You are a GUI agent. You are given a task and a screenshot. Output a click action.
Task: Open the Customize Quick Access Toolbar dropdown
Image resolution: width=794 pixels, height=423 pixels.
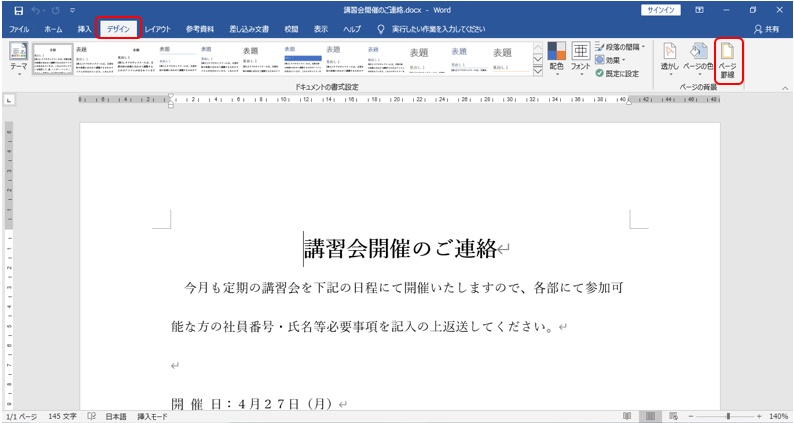click(72, 10)
